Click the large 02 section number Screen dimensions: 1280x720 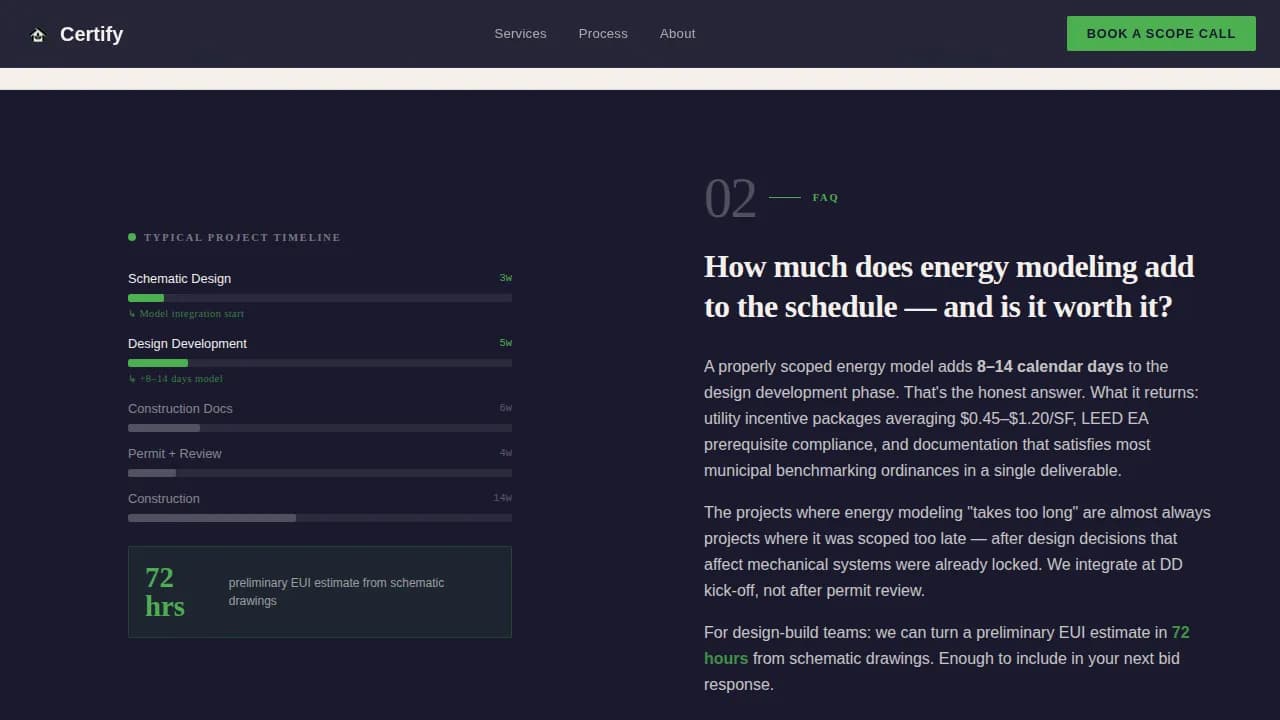coord(730,198)
